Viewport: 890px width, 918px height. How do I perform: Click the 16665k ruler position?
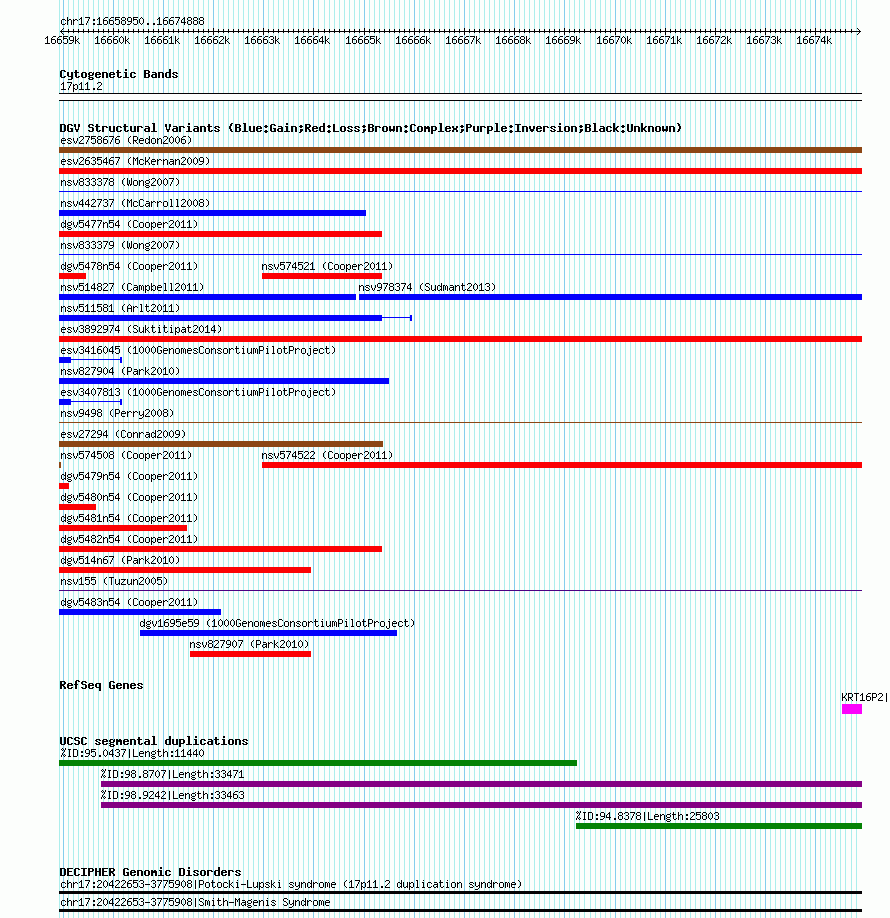point(362,40)
